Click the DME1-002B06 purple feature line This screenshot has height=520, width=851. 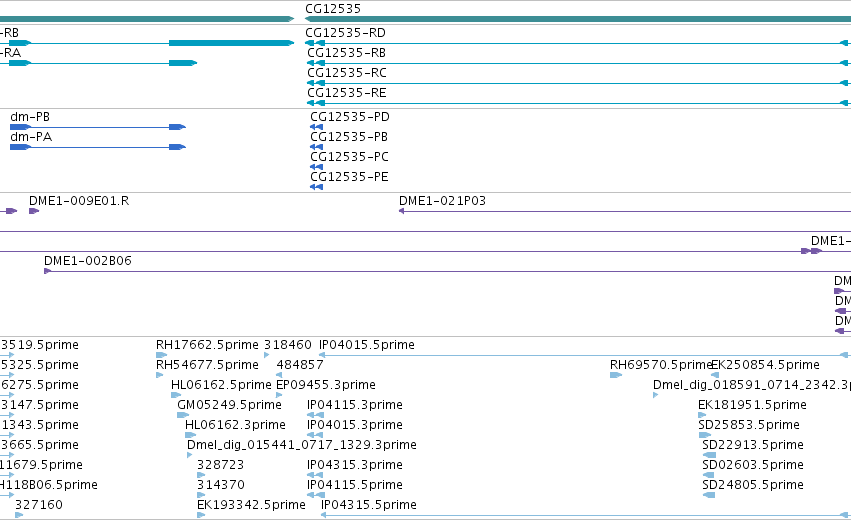448,271
